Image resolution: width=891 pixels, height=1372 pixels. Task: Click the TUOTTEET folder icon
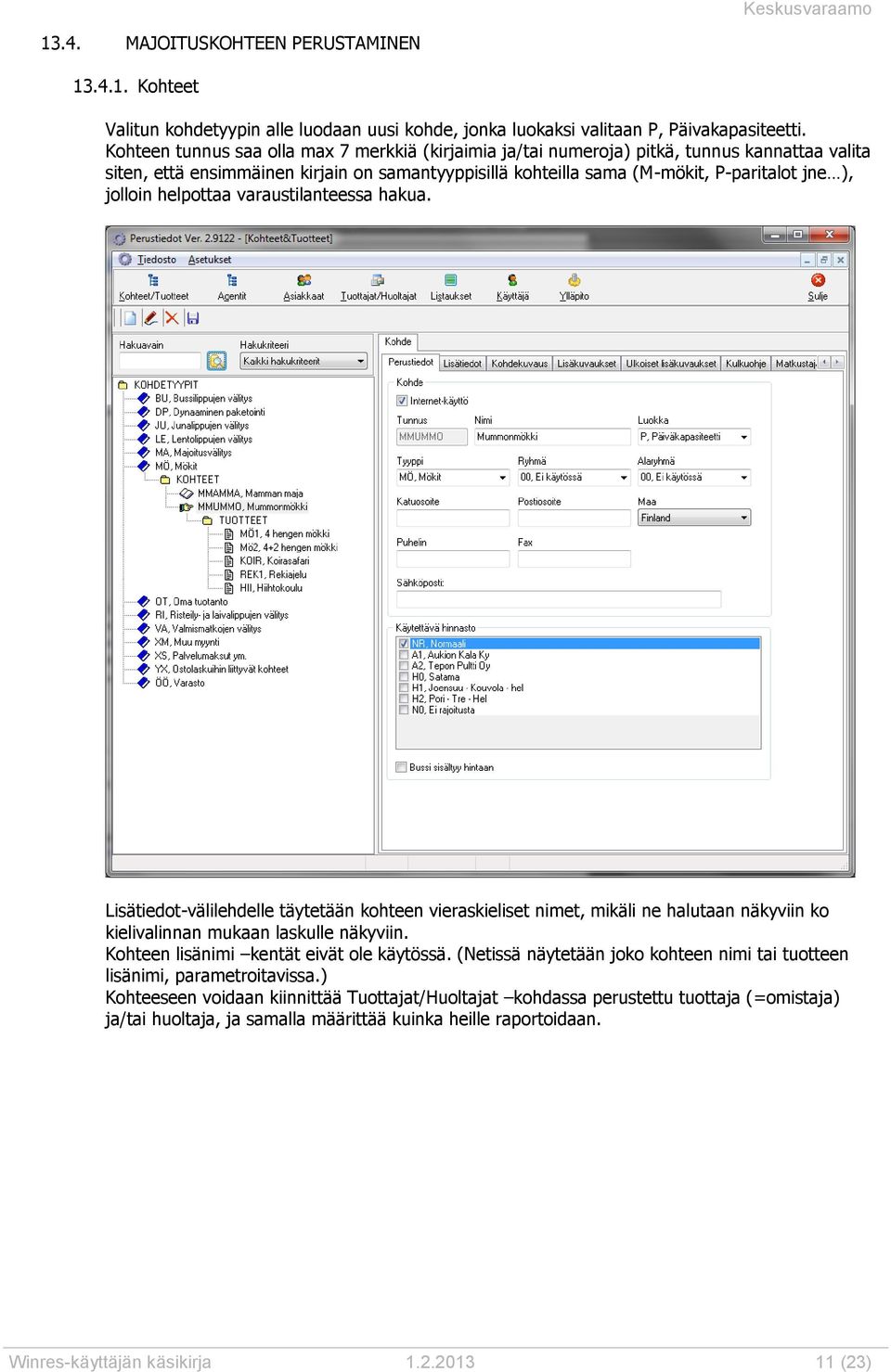pyautogui.click(x=208, y=520)
